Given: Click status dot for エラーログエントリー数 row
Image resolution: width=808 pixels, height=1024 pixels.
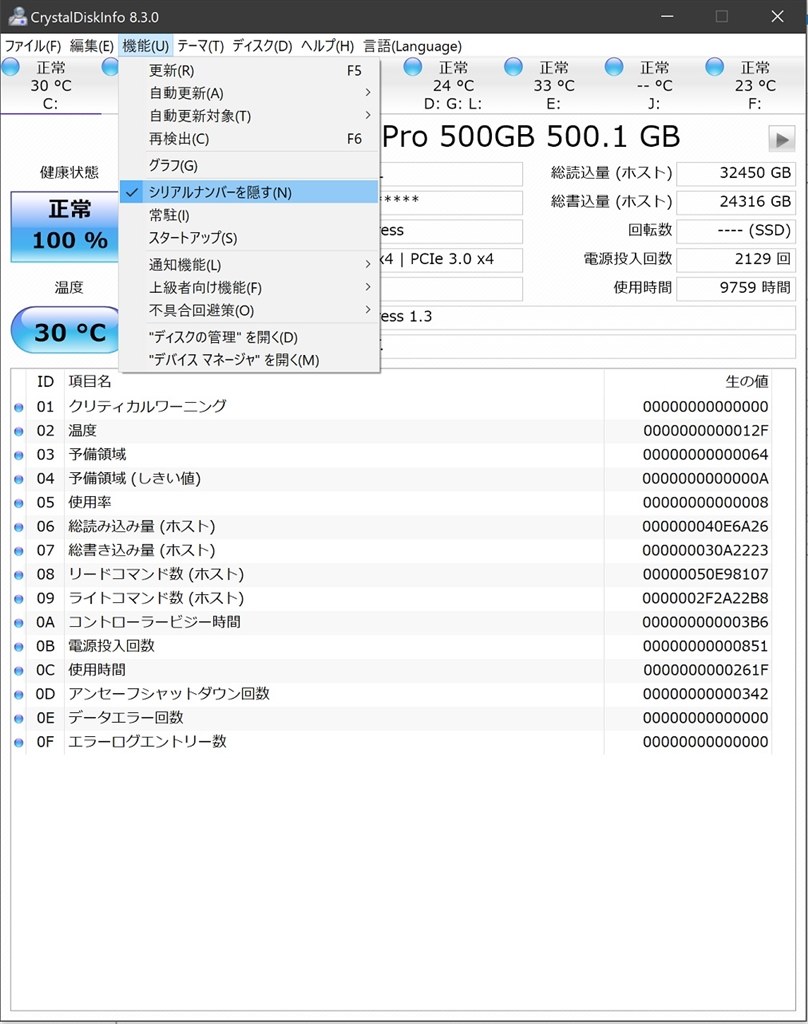Looking at the screenshot, I should [x=19, y=743].
